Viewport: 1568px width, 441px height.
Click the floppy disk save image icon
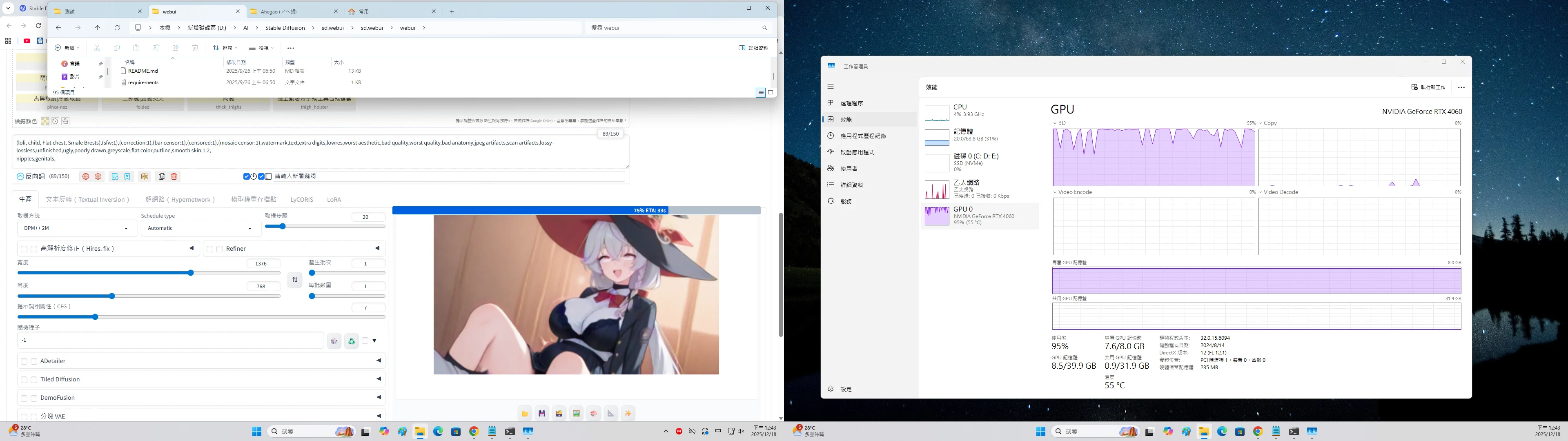click(542, 414)
